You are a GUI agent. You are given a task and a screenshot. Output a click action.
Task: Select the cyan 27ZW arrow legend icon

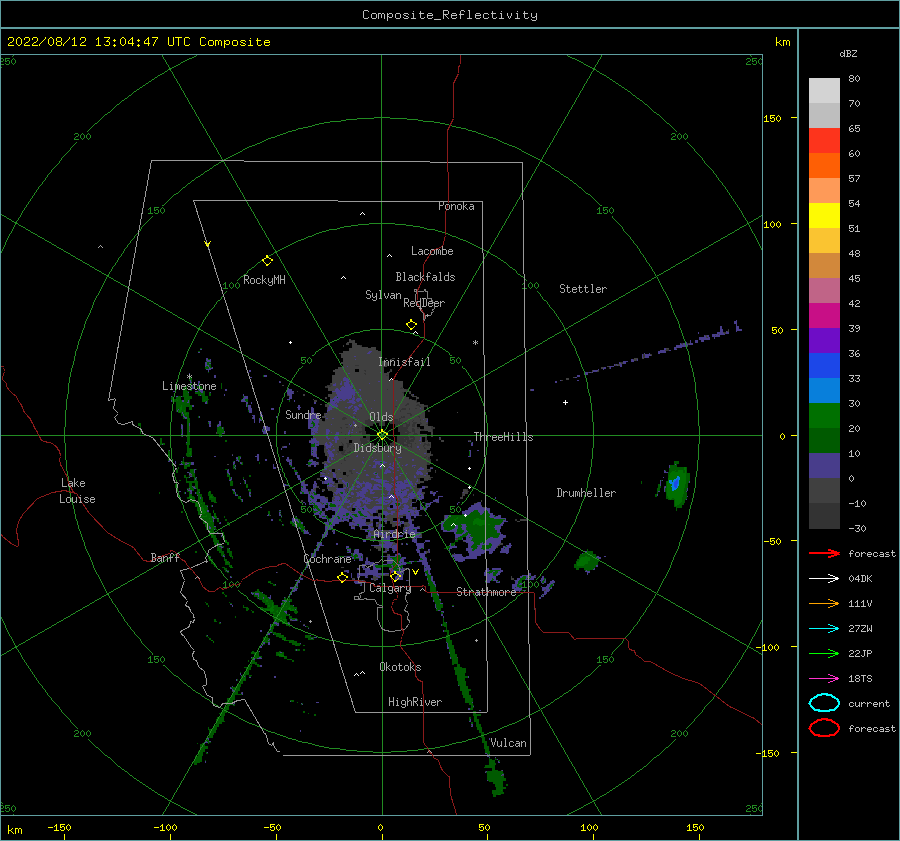824,629
